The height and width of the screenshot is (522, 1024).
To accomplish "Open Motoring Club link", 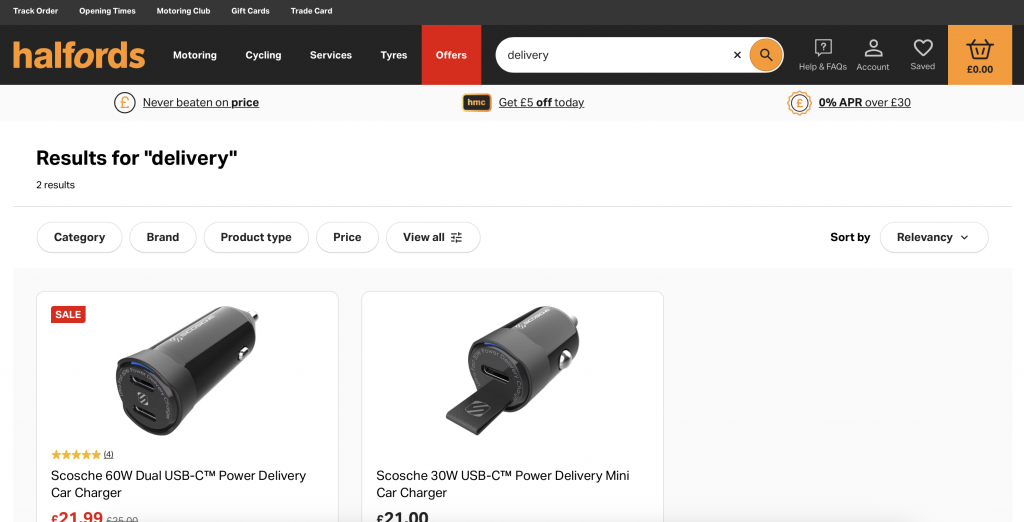I will point(184,11).
